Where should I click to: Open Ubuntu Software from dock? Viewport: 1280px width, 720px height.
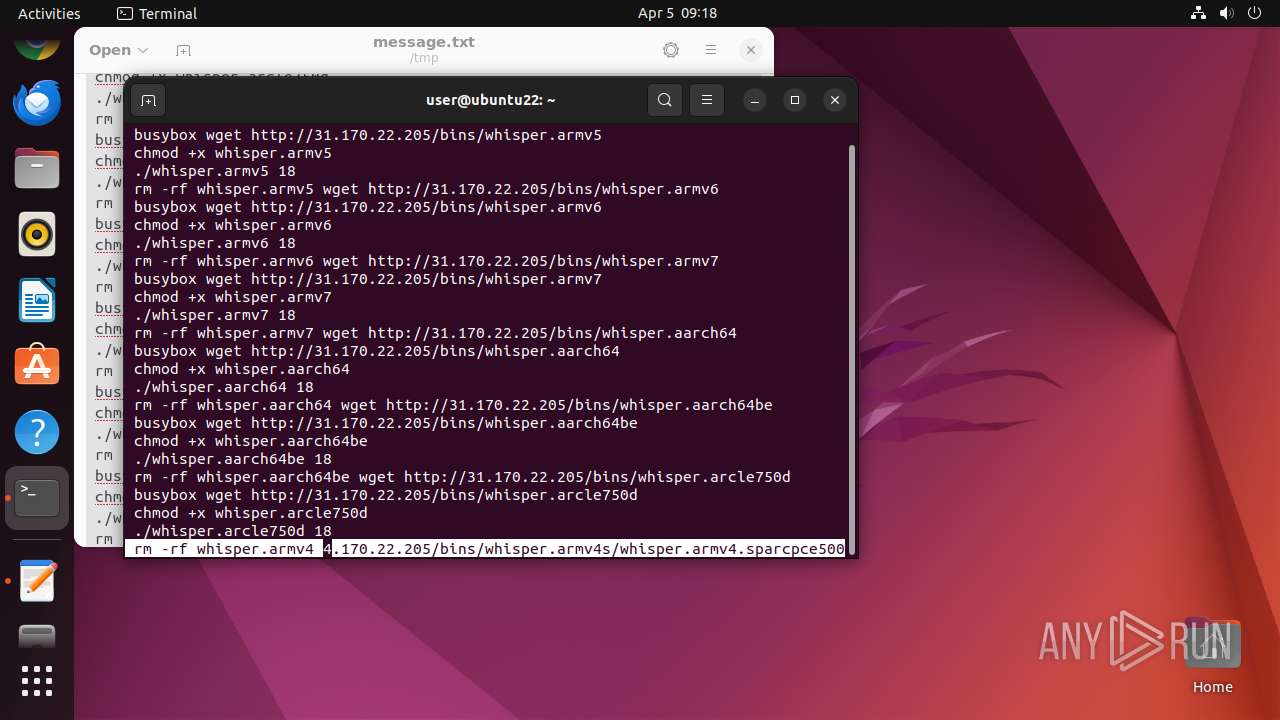pyautogui.click(x=37, y=366)
